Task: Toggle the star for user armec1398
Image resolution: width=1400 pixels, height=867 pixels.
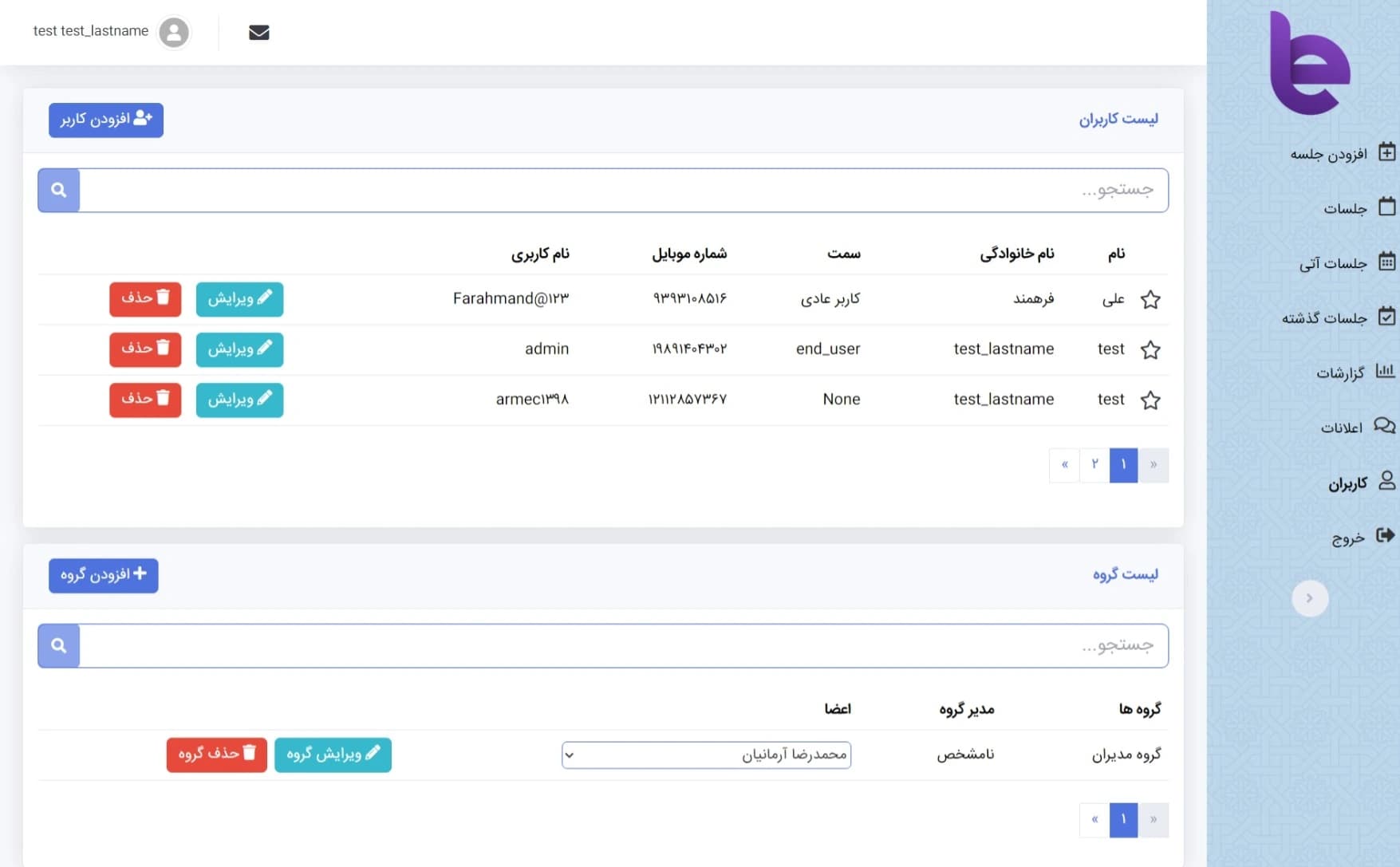Action: click(1150, 400)
